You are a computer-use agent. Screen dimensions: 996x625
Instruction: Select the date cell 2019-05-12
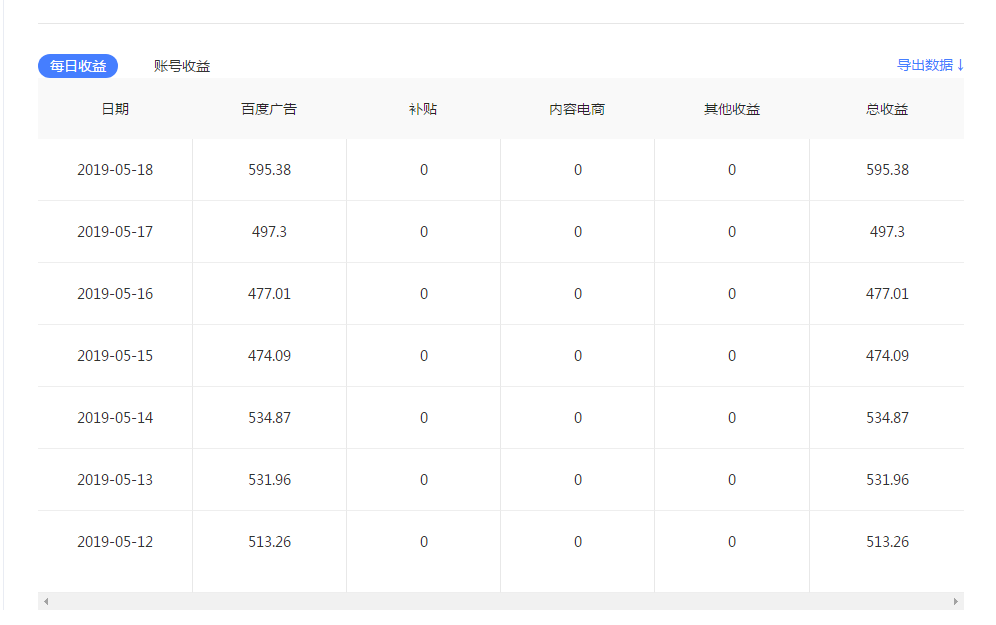(115, 542)
